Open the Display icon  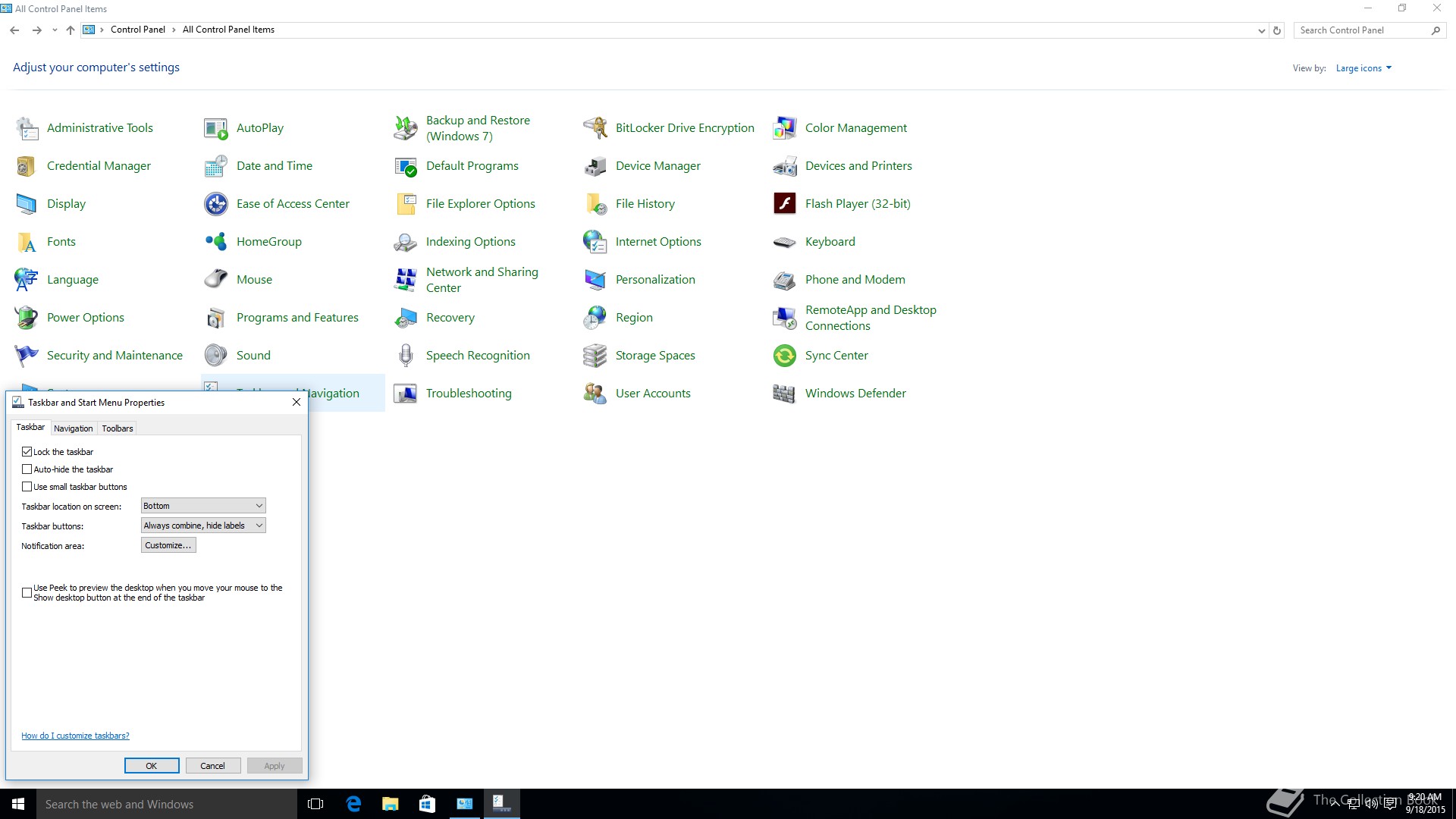[27, 204]
